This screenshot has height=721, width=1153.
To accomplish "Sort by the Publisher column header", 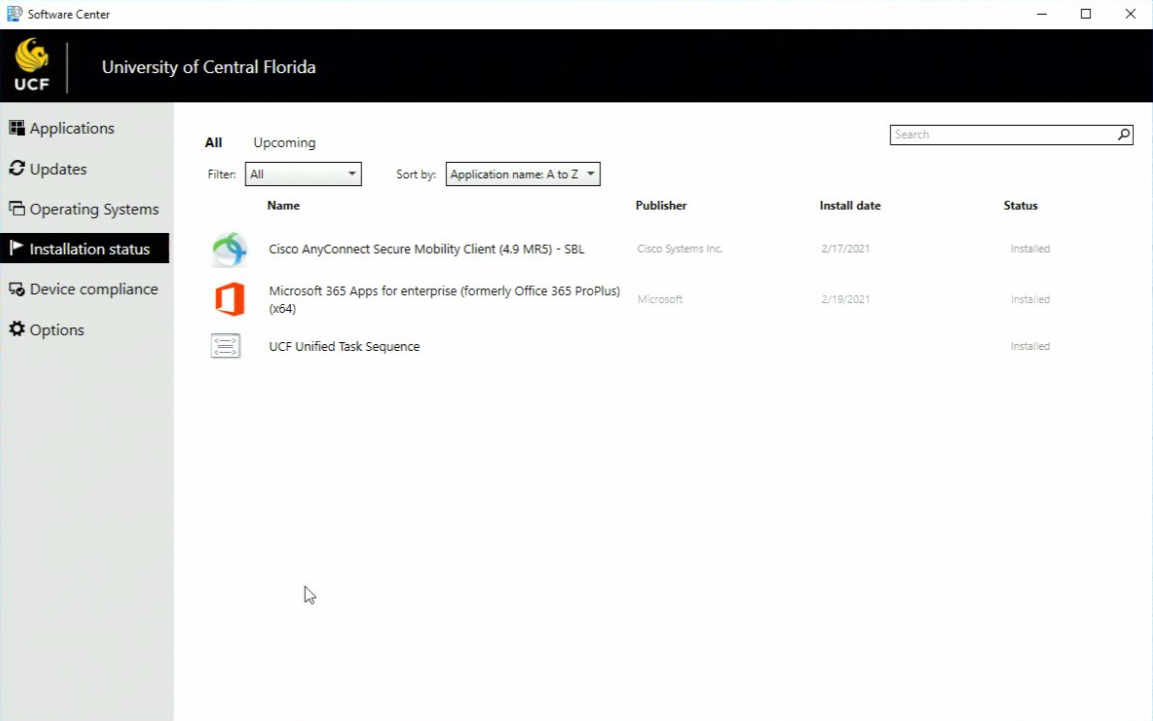I will pyautogui.click(x=661, y=206).
